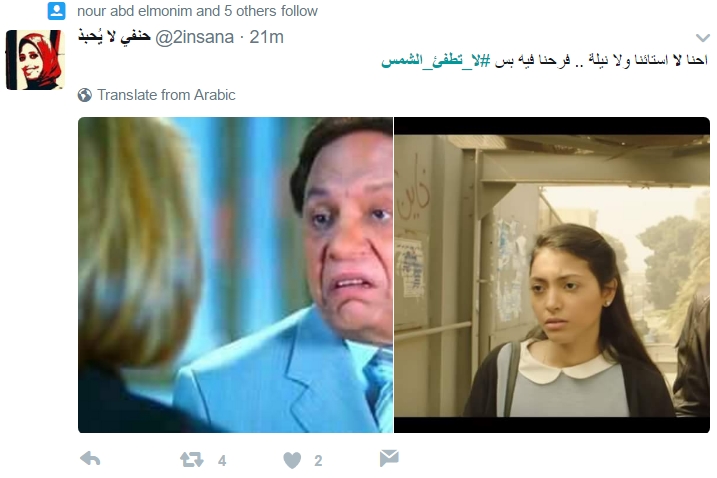Click the blue person follower icon
717x478 pixels.
(x=57, y=11)
